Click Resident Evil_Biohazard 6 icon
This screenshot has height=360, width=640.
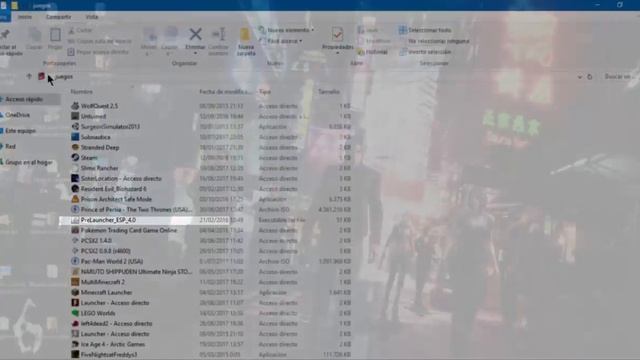pos(75,189)
